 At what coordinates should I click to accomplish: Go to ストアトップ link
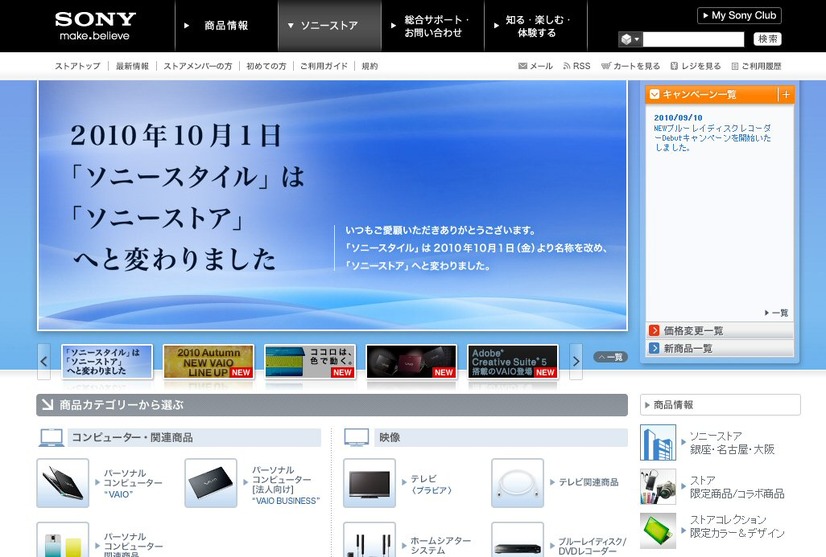[x=77, y=66]
